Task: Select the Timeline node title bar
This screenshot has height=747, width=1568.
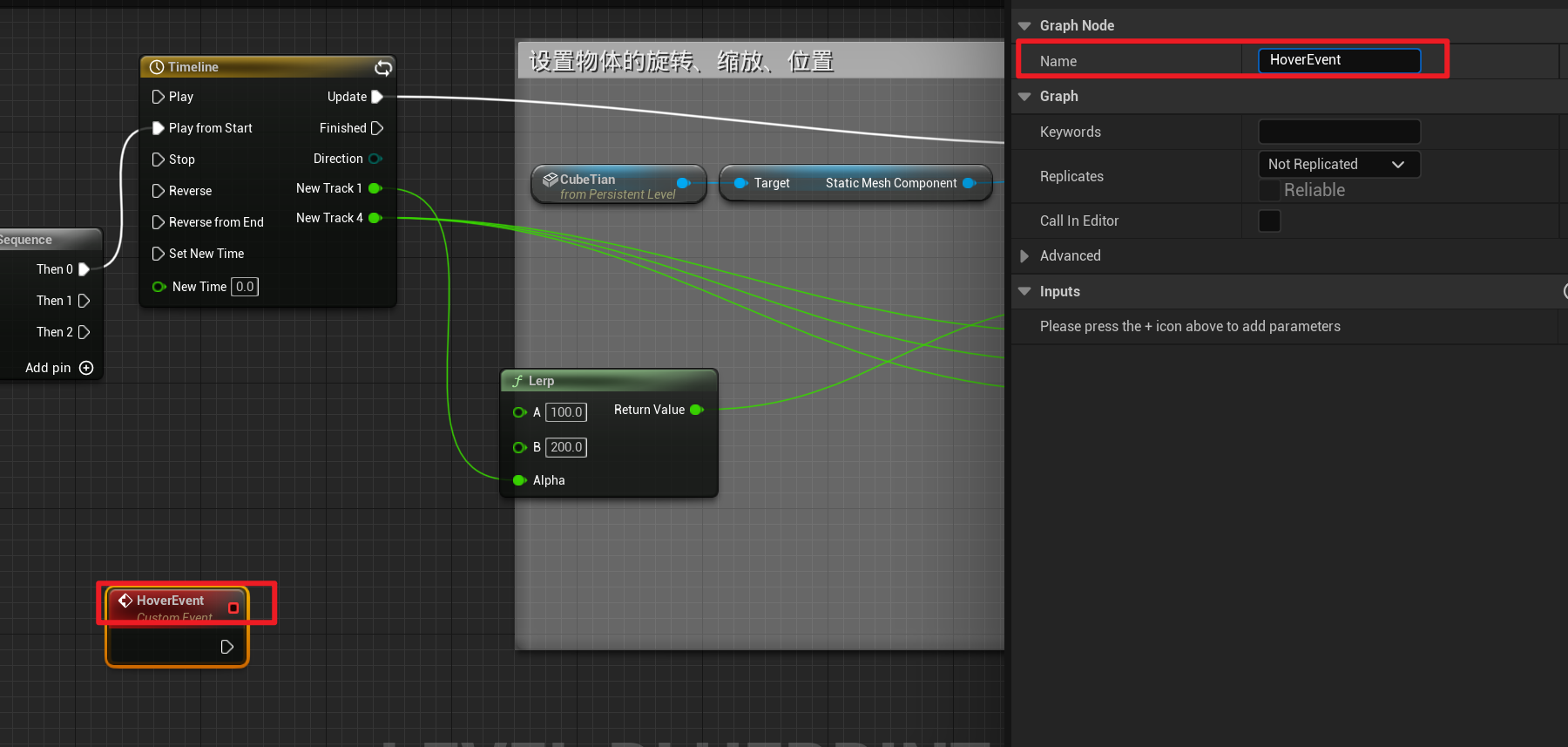Action: (267, 67)
